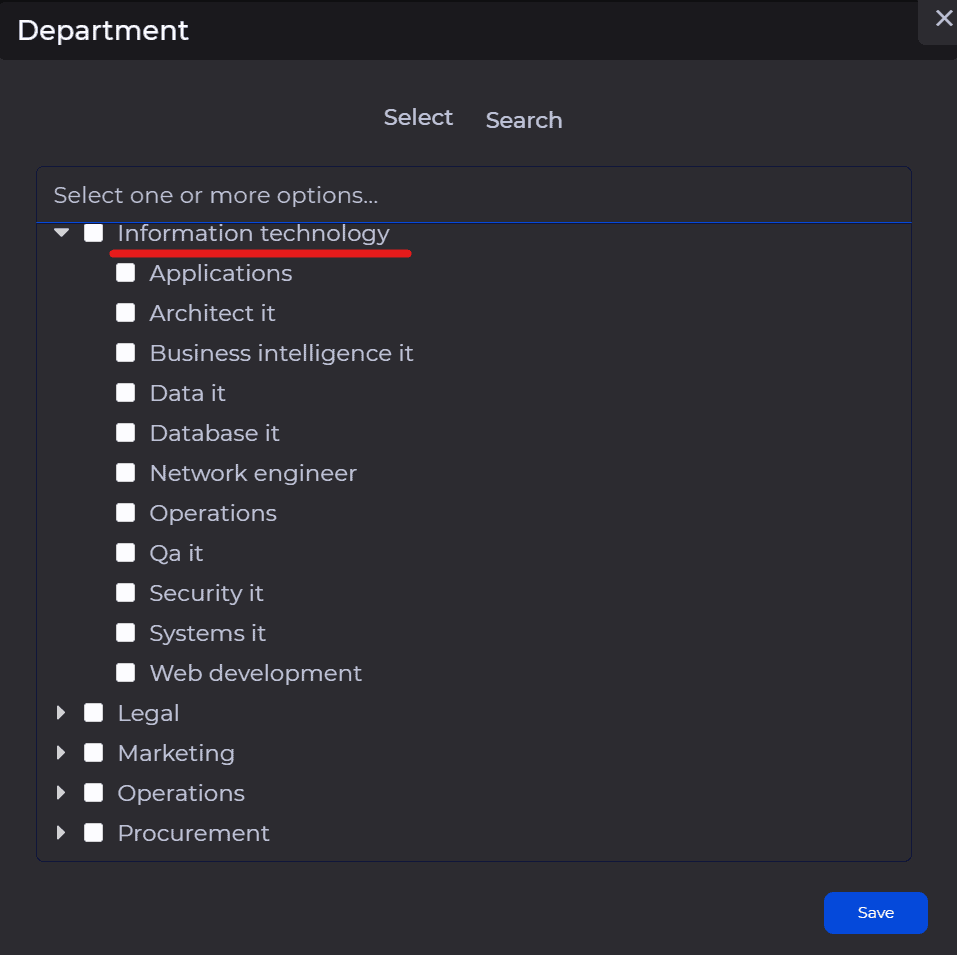Expand the Procurement department node
Viewport: 957px width, 955px height.
pyautogui.click(x=62, y=833)
